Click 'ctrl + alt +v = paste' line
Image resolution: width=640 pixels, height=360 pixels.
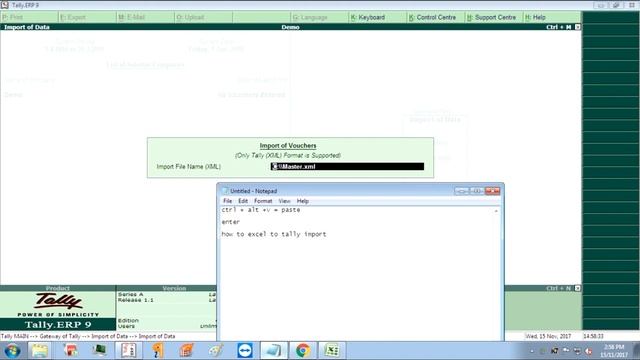pos(261,210)
